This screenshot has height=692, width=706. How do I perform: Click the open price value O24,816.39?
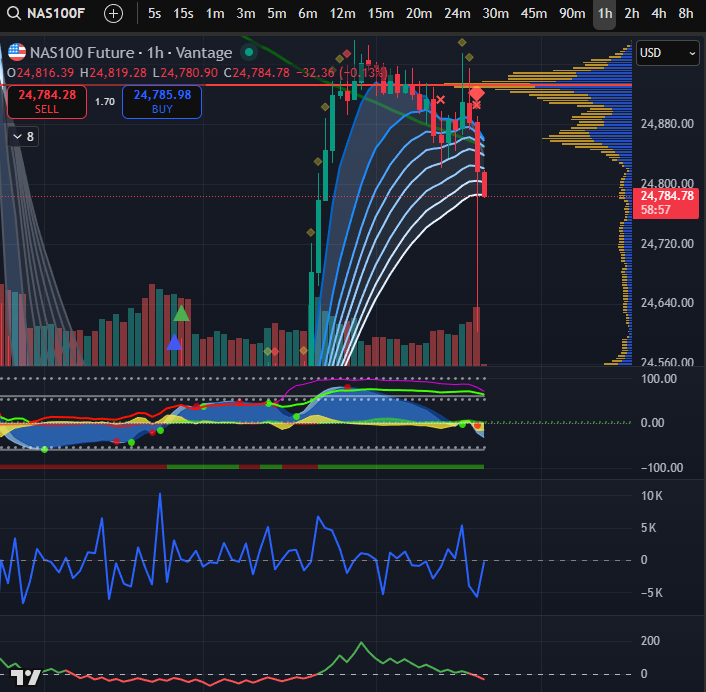pos(40,73)
